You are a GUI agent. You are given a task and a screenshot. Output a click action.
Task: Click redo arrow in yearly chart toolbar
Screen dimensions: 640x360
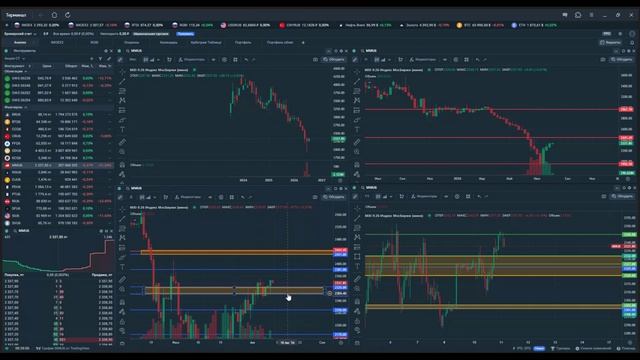pos(253,60)
